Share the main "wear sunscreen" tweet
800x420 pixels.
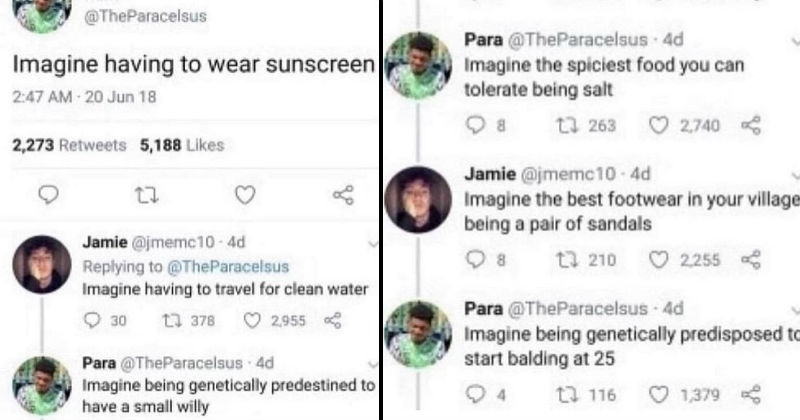click(x=343, y=194)
